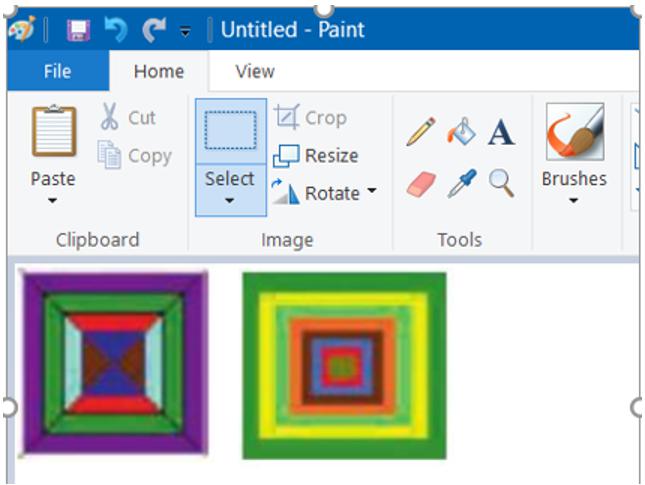The width and height of the screenshot is (645, 485).
Task: Open the Select dropdown arrow
Action: coord(230,201)
